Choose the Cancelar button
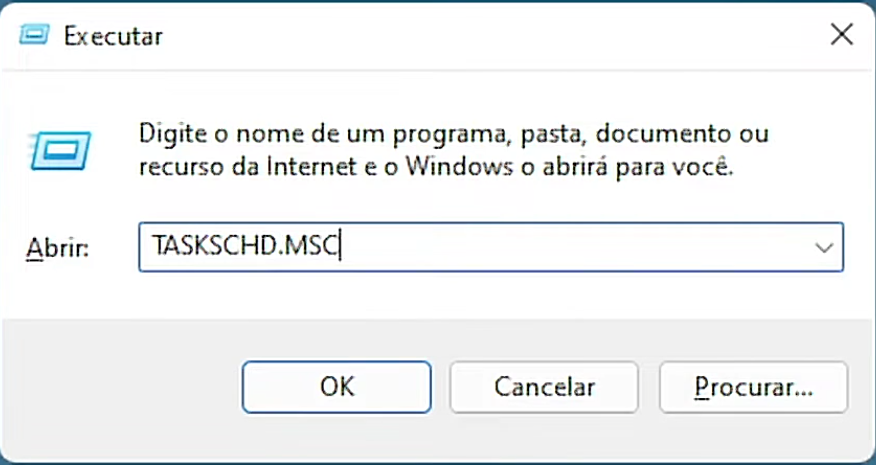The height and width of the screenshot is (465, 876). point(544,386)
